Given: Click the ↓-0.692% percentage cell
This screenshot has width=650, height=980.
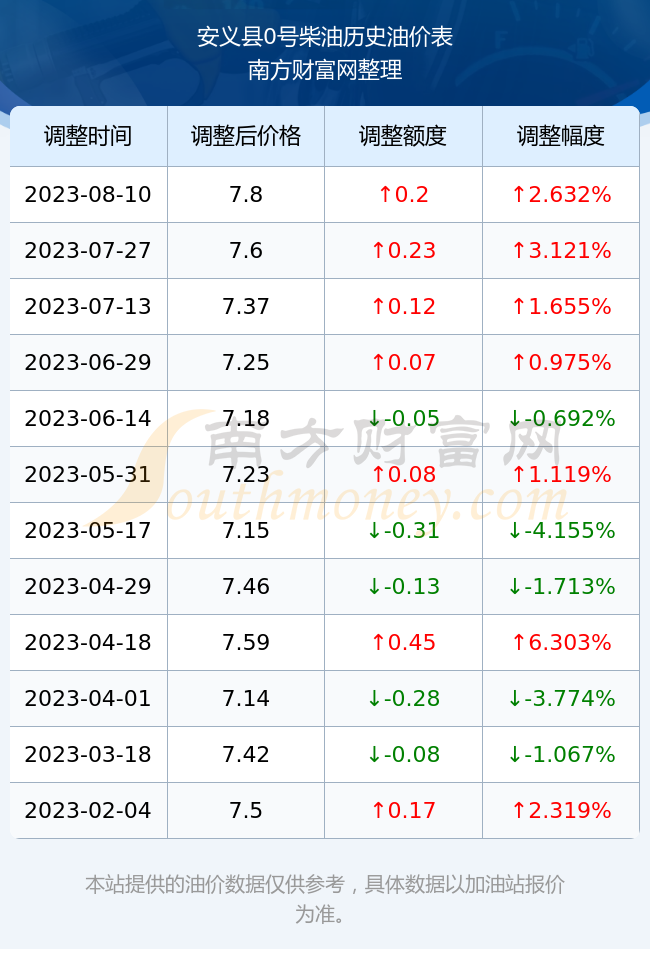Looking at the screenshot, I should (x=561, y=418).
